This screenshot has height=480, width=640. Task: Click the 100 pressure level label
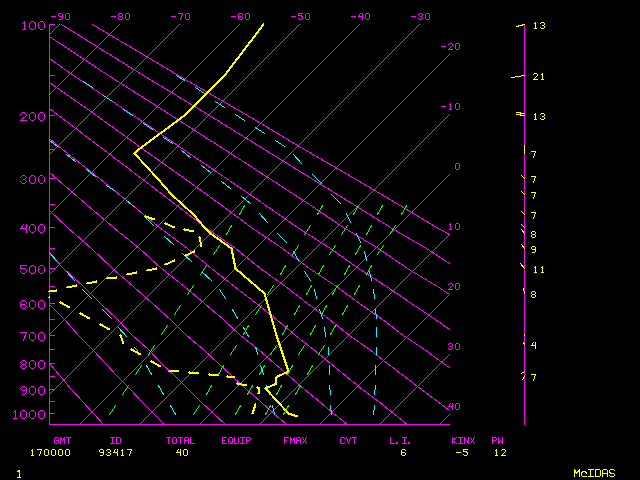point(33,25)
